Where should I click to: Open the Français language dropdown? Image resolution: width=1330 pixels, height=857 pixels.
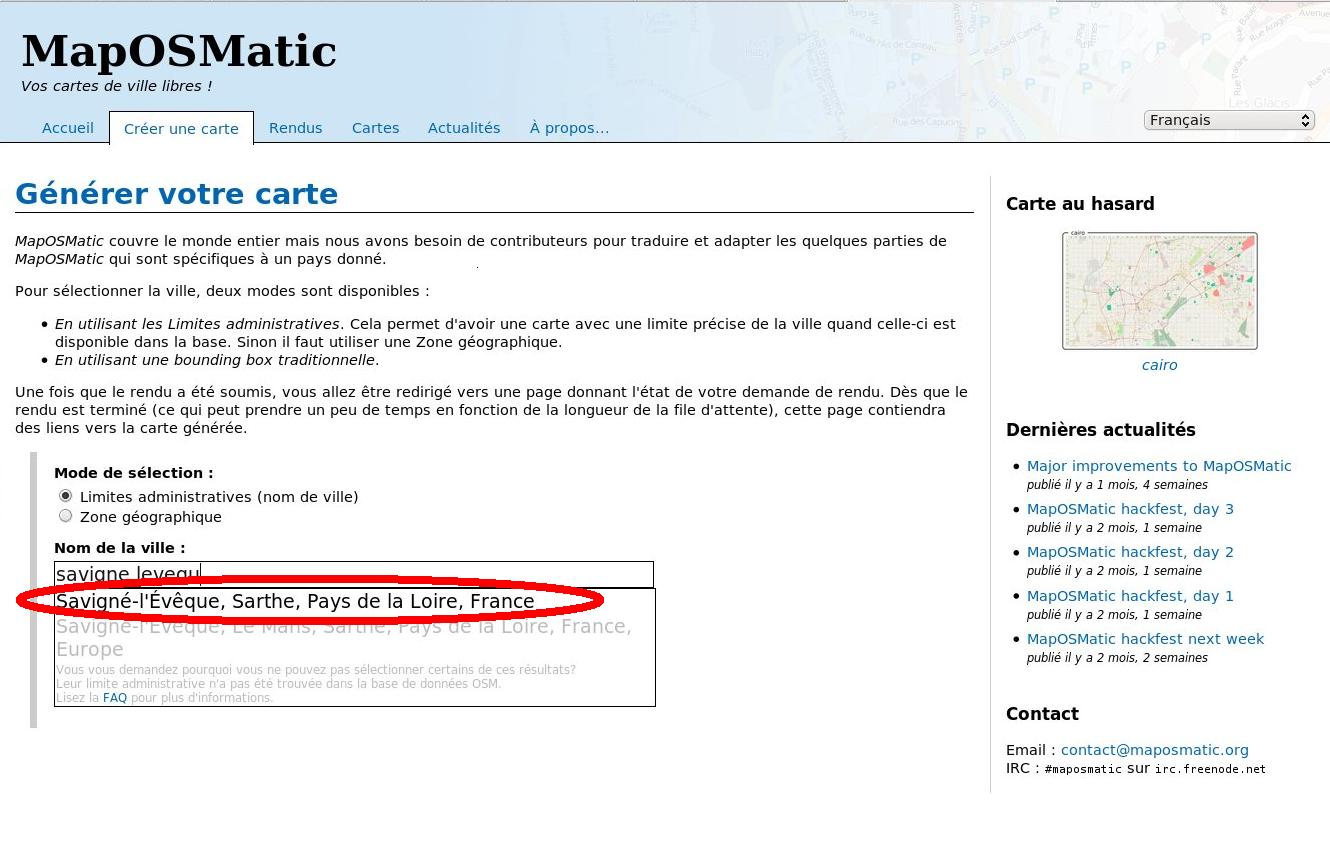(1228, 120)
